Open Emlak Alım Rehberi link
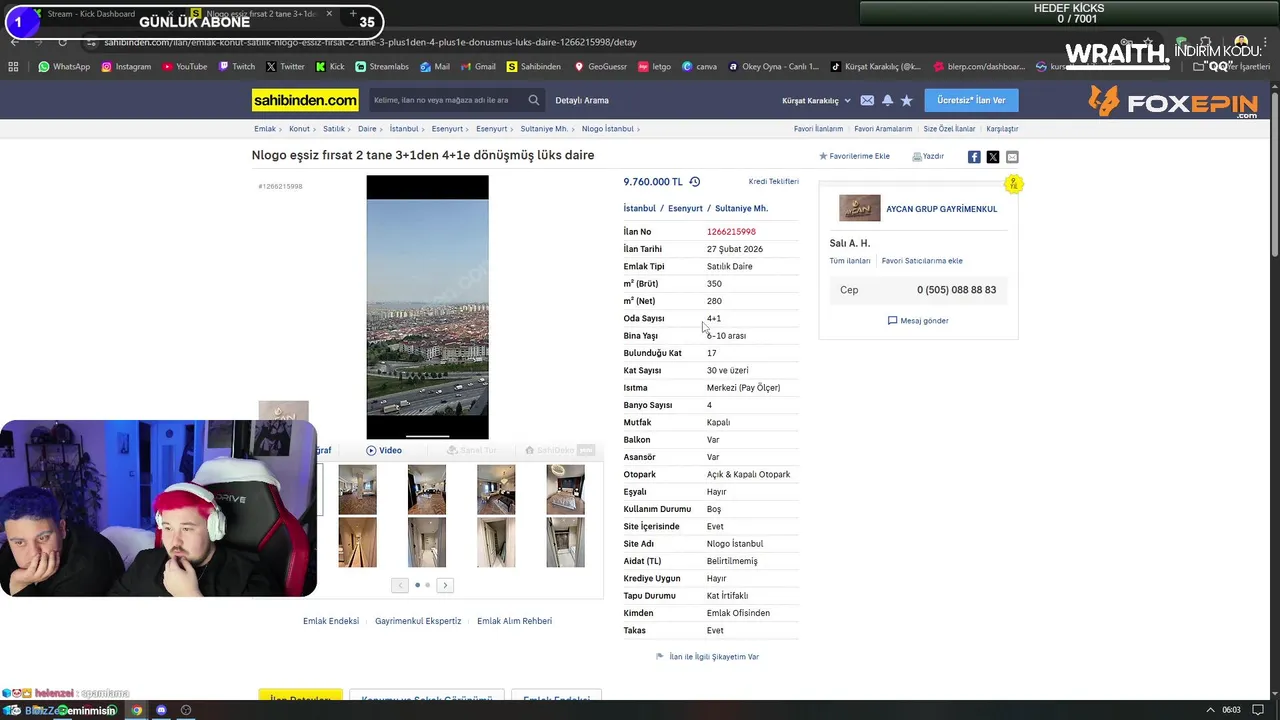1280x720 pixels. (514, 621)
